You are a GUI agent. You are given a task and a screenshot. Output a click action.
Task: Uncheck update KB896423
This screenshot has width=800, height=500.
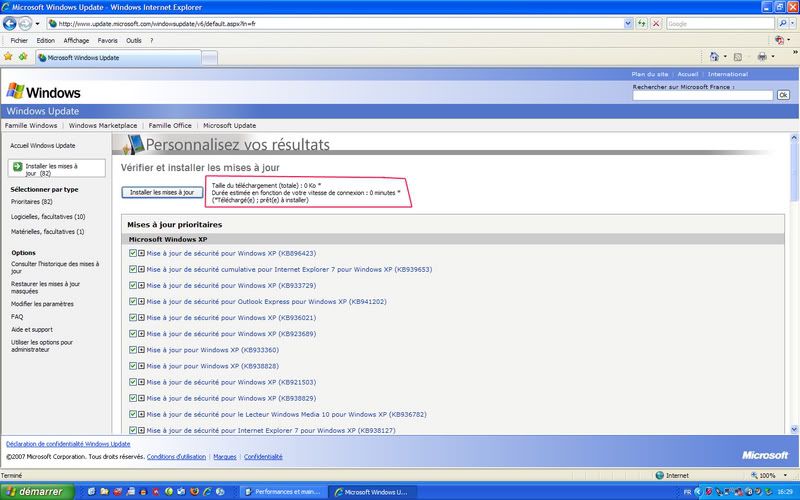pos(133,253)
